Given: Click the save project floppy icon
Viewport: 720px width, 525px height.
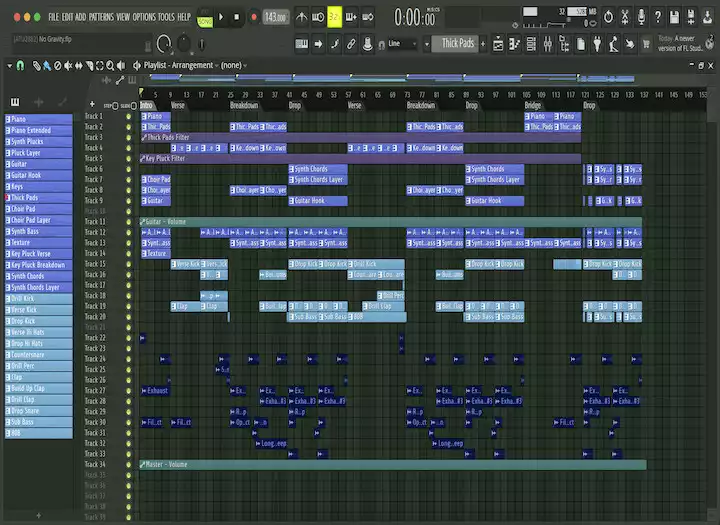Looking at the screenshot, I should coord(673,17).
